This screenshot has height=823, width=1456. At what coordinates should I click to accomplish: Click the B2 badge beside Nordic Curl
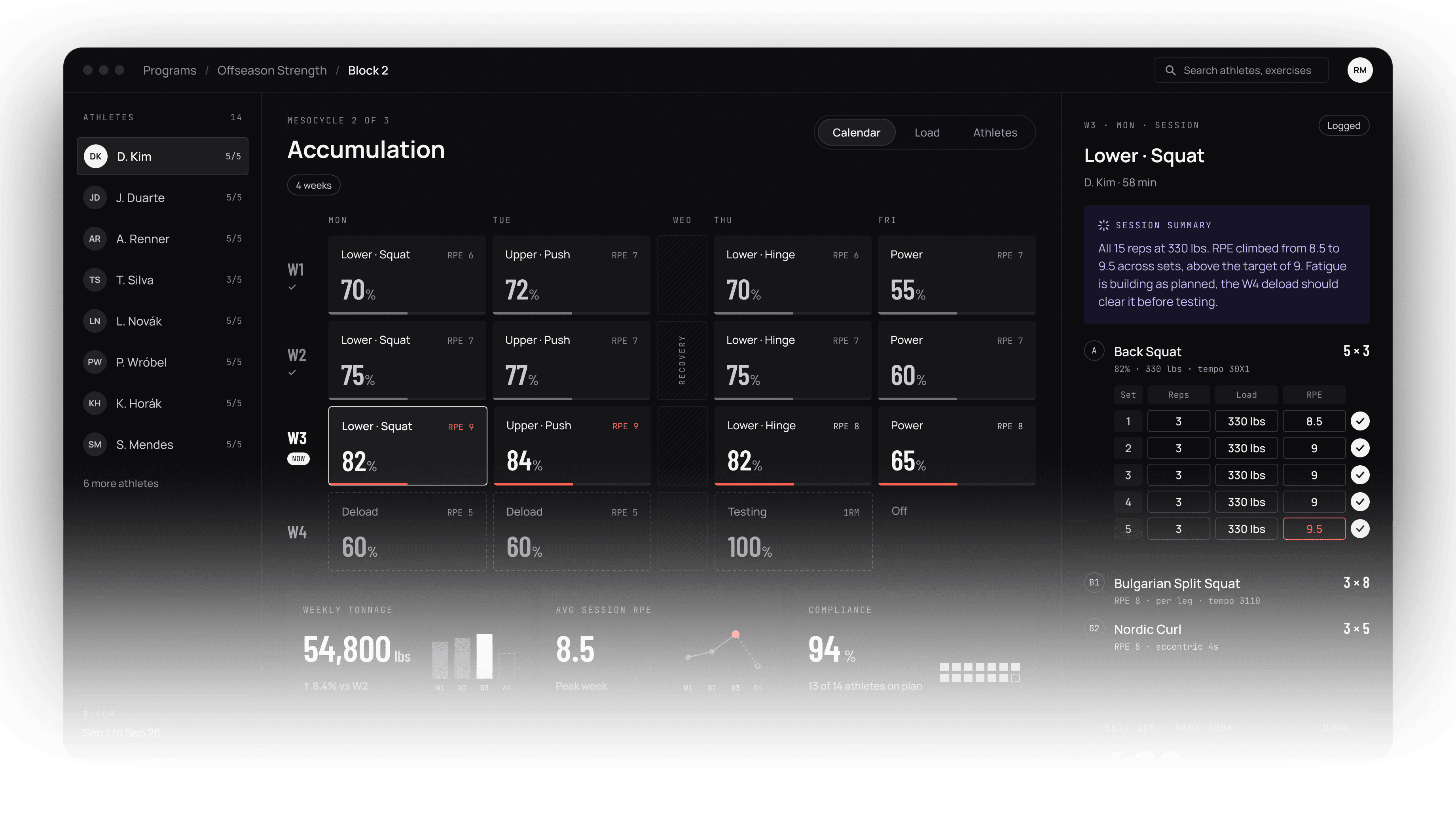(1094, 629)
